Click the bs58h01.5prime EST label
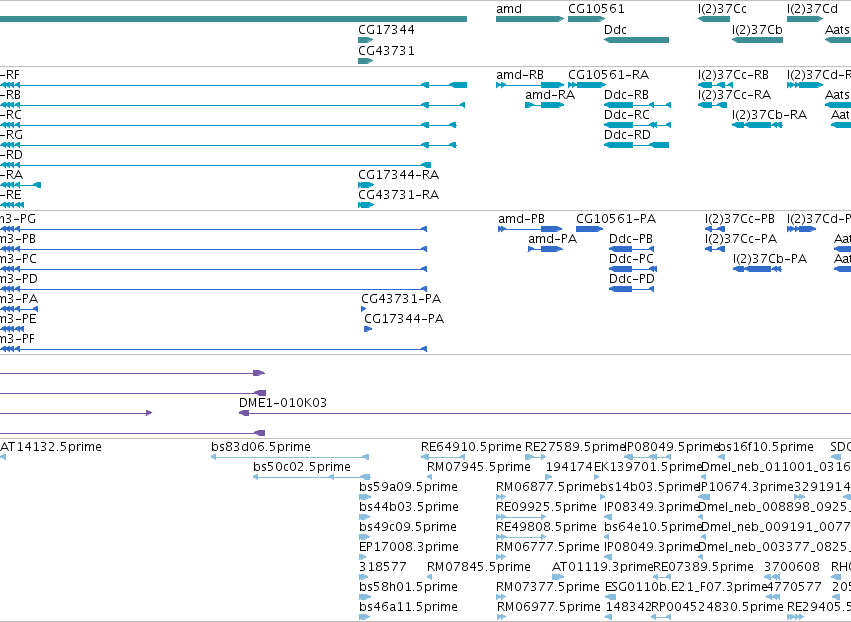The width and height of the screenshot is (851, 622). (408, 587)
